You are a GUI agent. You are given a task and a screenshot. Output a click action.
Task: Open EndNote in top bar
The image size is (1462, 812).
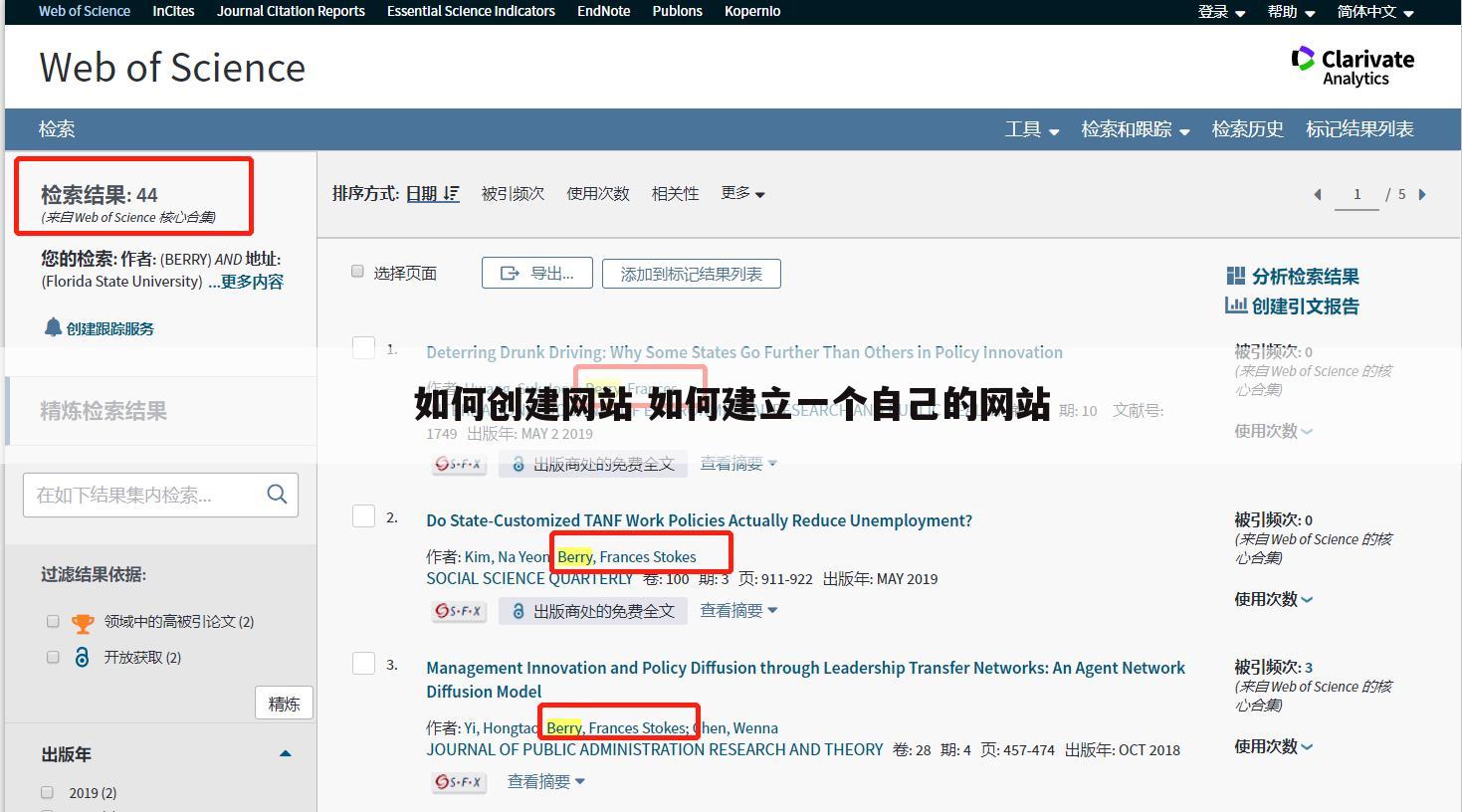(x=603, y=11)
